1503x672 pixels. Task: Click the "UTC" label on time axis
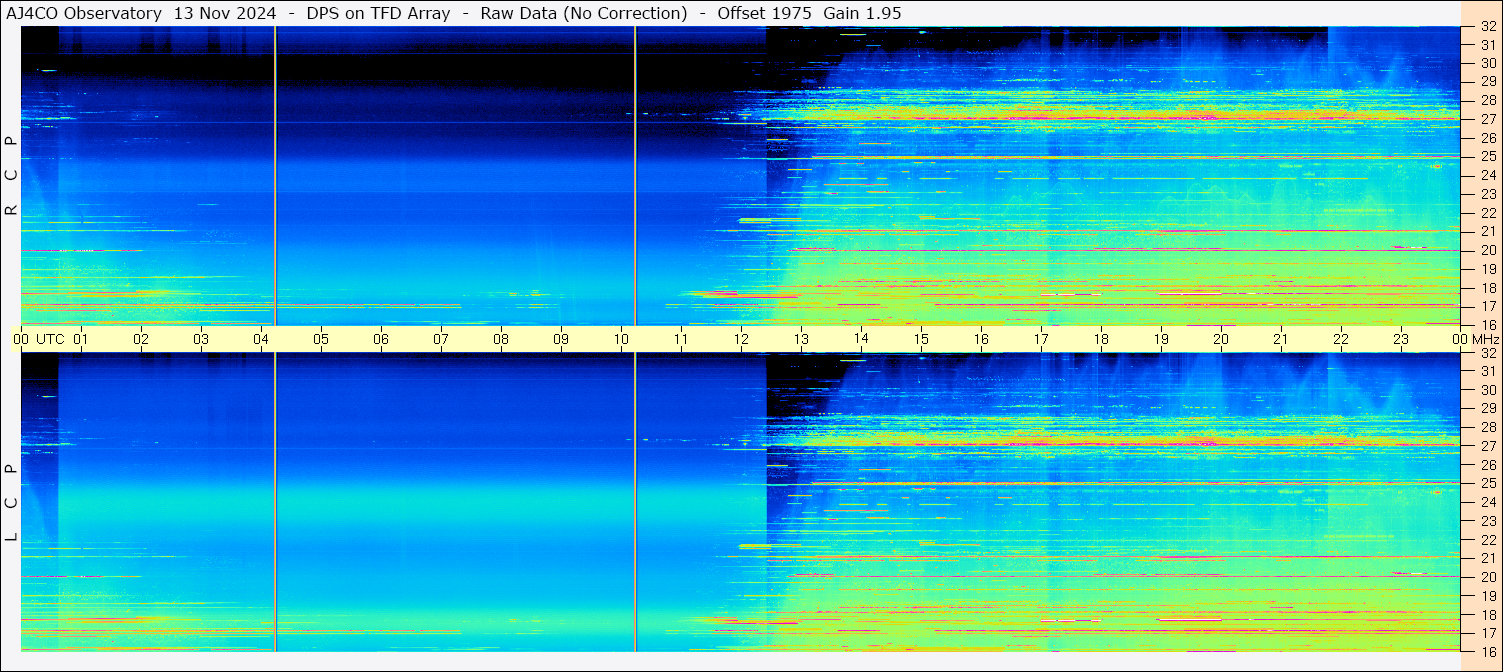click(x=51, y=339)
